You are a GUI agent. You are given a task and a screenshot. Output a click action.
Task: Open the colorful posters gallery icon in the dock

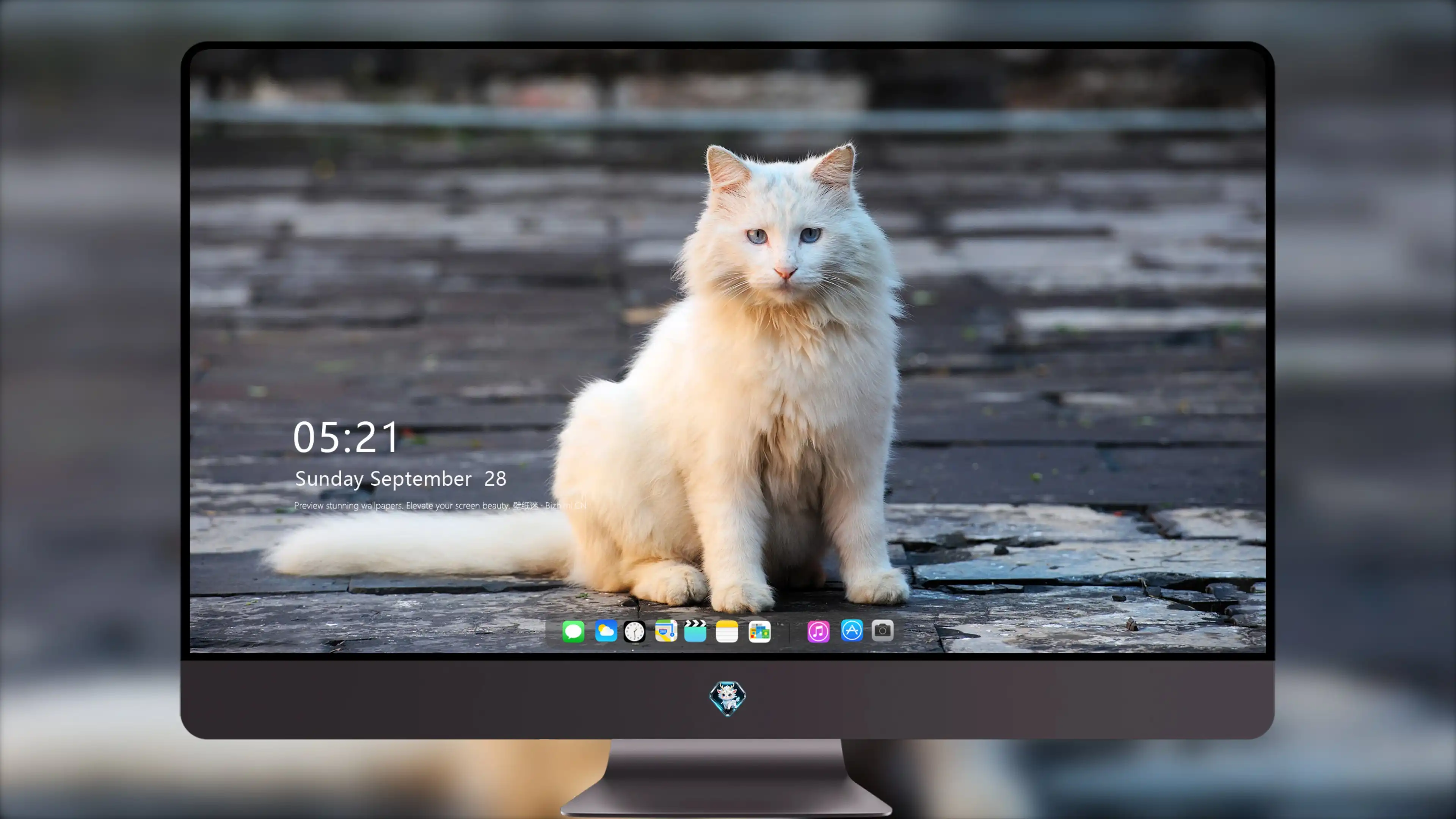pyautogui.click(x=759, y=631)
